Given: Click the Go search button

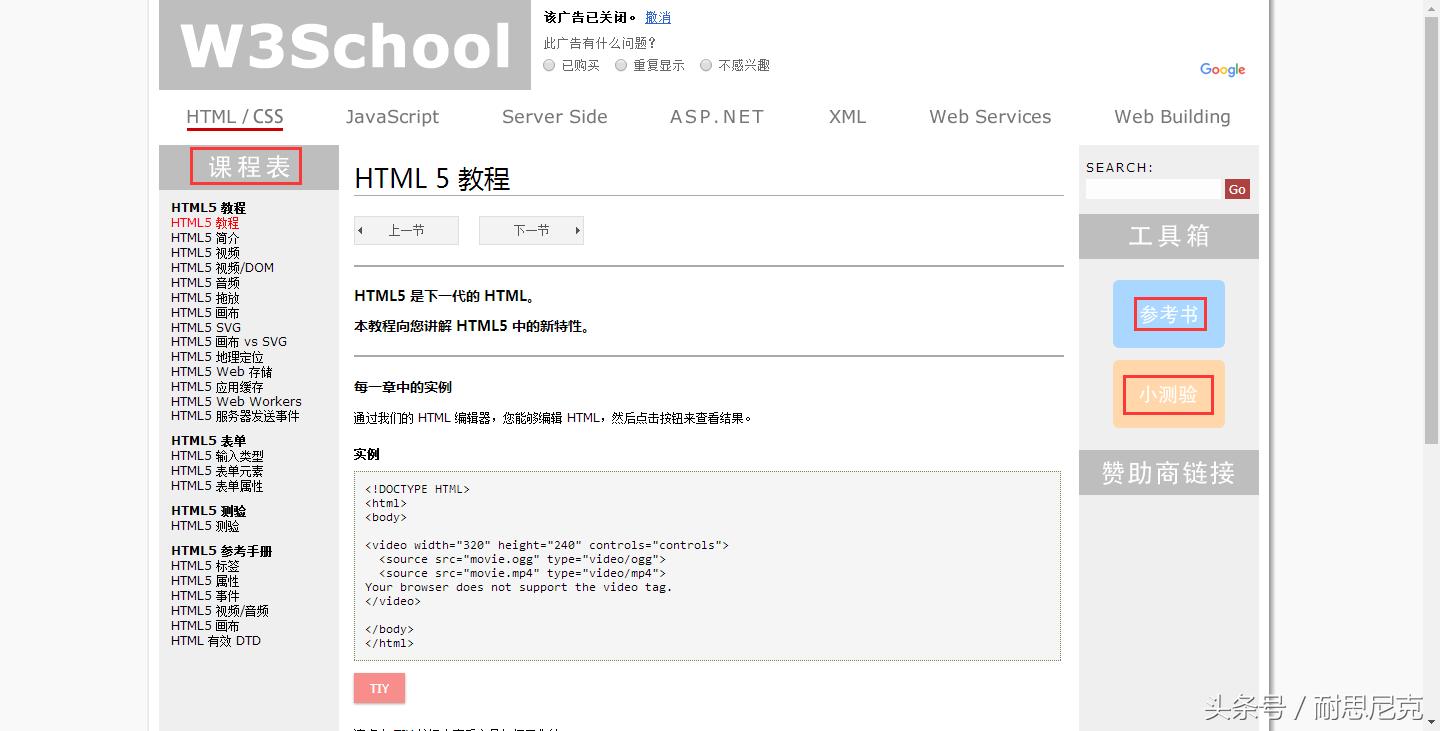Looking at the screenshot, I should pyautogui.click(x=1236, y=189).
